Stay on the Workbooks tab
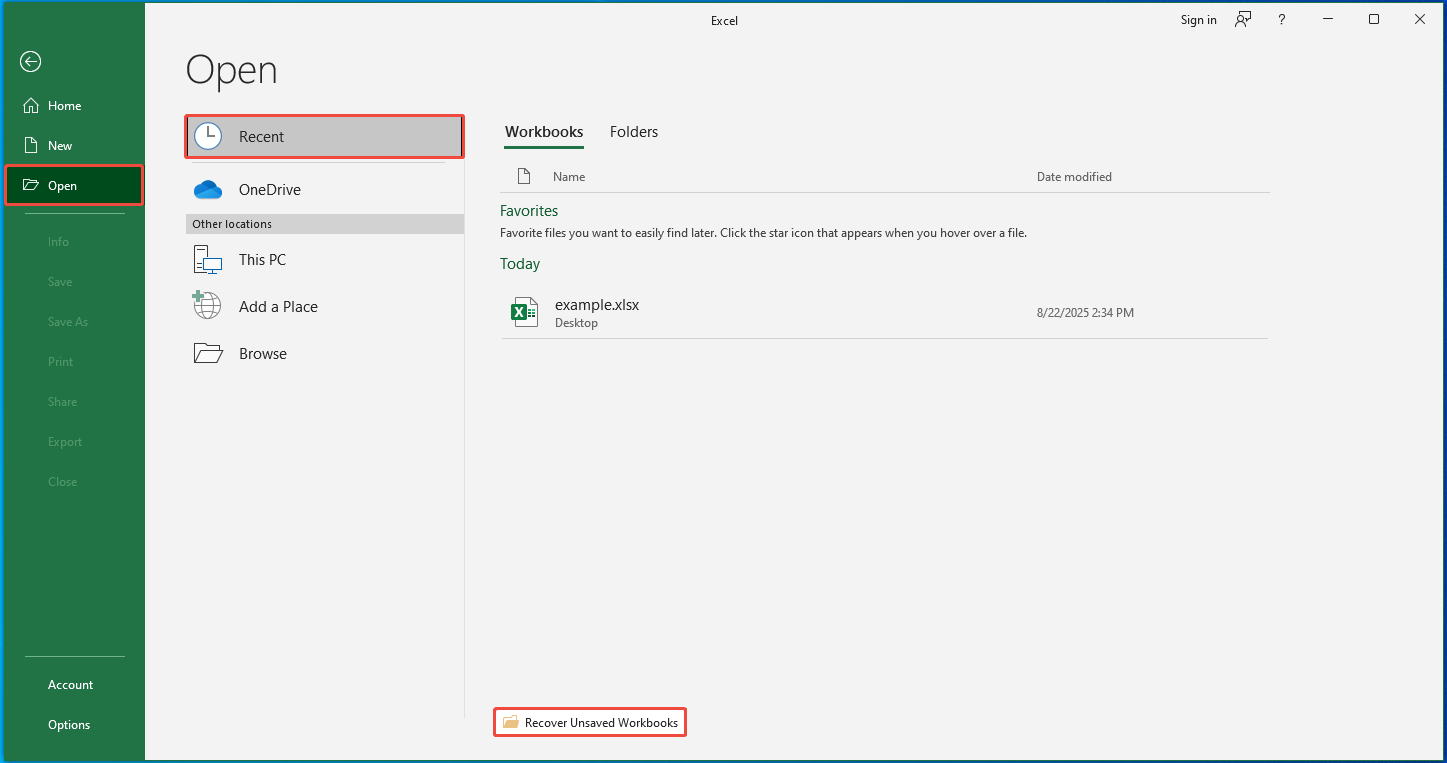This screenshot has width=1447, height=763. click(x=543, y=131)
